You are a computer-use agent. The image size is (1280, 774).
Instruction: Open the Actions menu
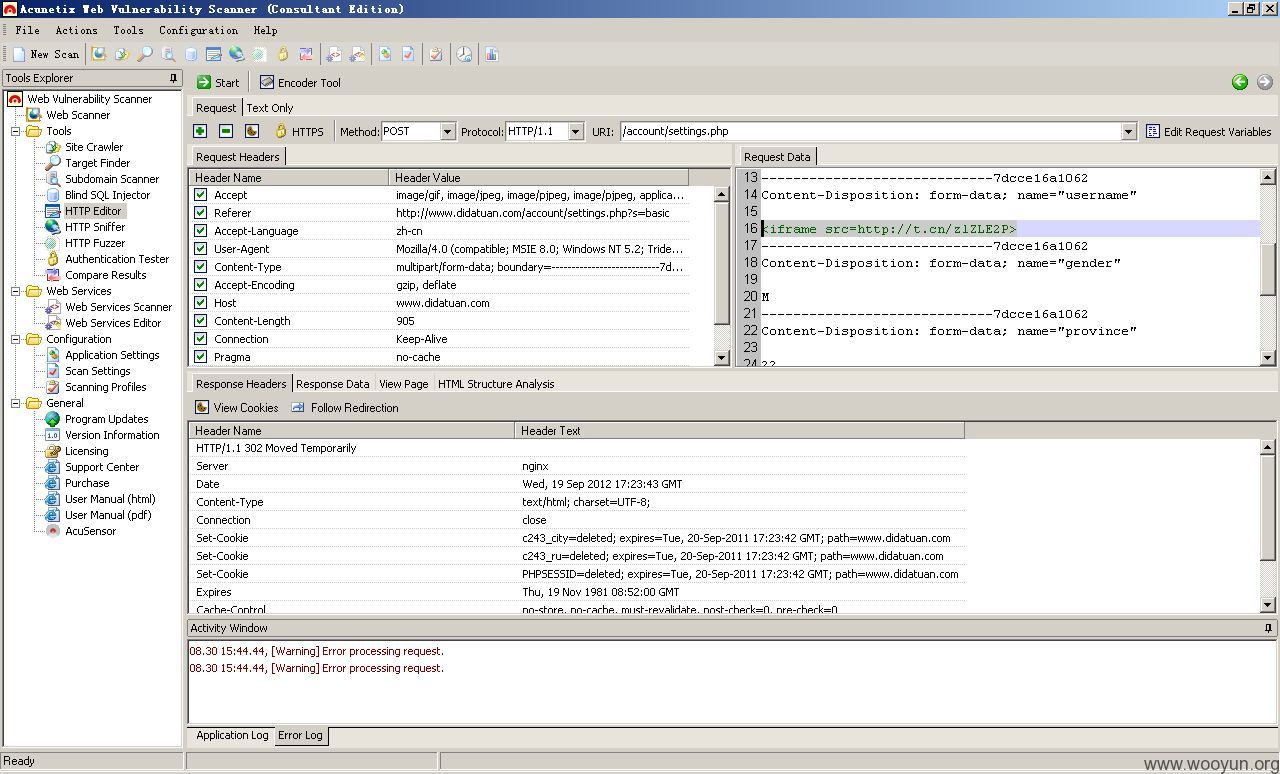(x=76, y=30)
